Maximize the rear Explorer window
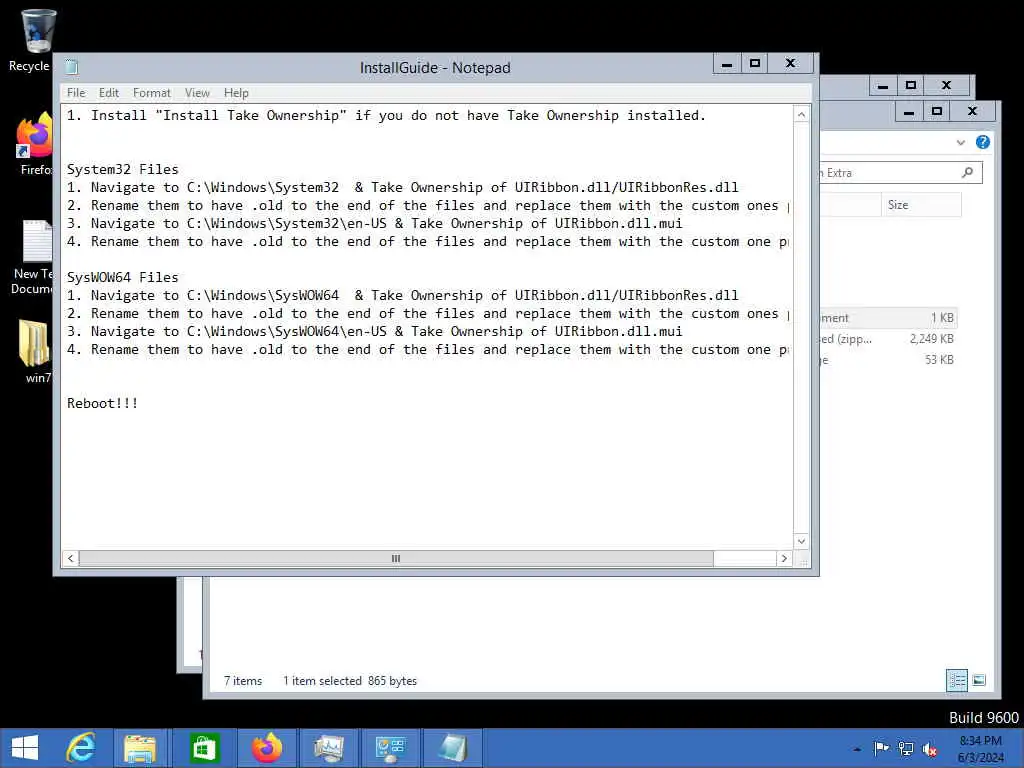 [911, 85]
